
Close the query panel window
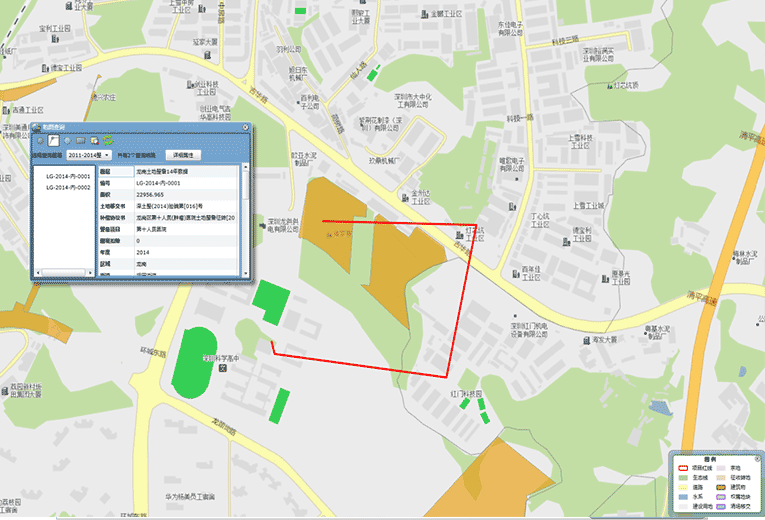coord(244,127)
